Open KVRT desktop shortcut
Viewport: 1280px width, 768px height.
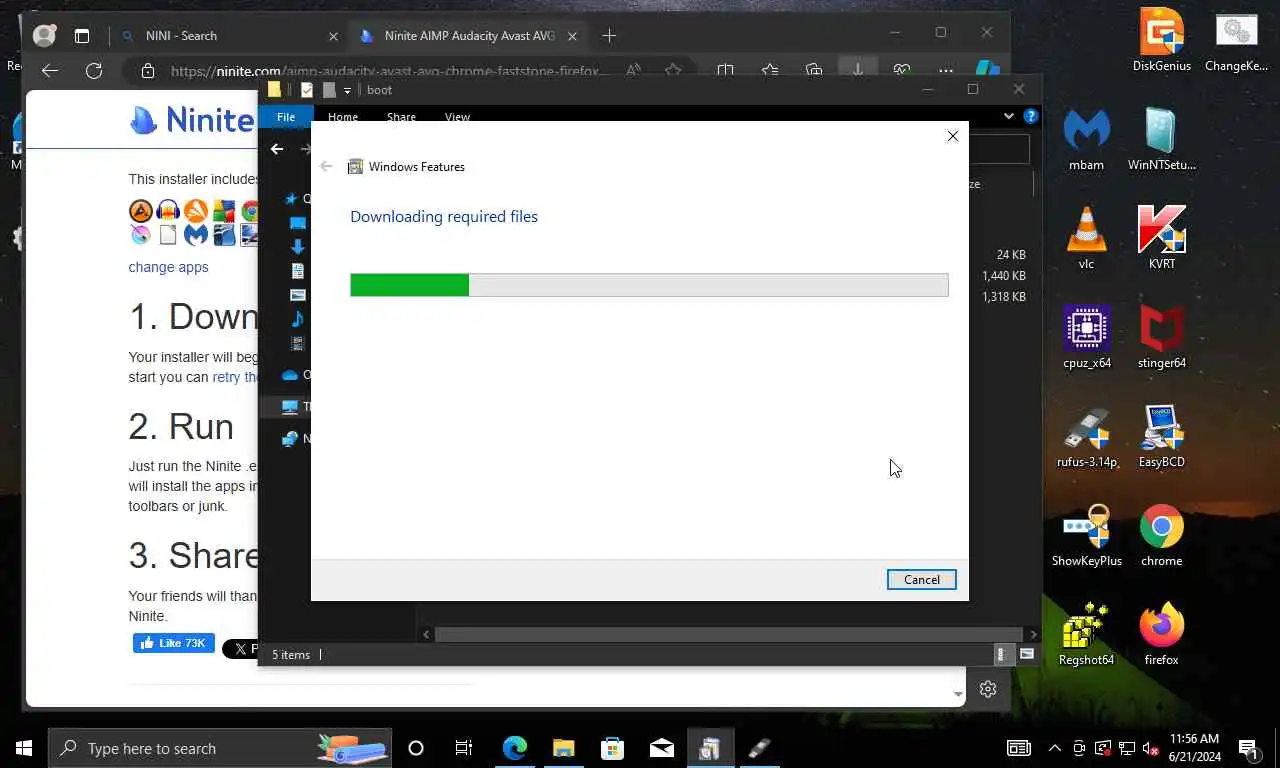[x=1161, y=238]
